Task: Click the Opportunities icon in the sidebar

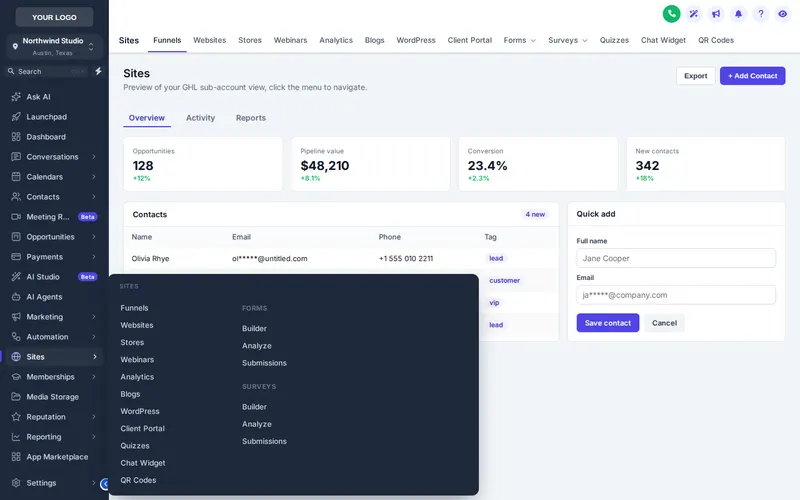Action: point(16,237)
